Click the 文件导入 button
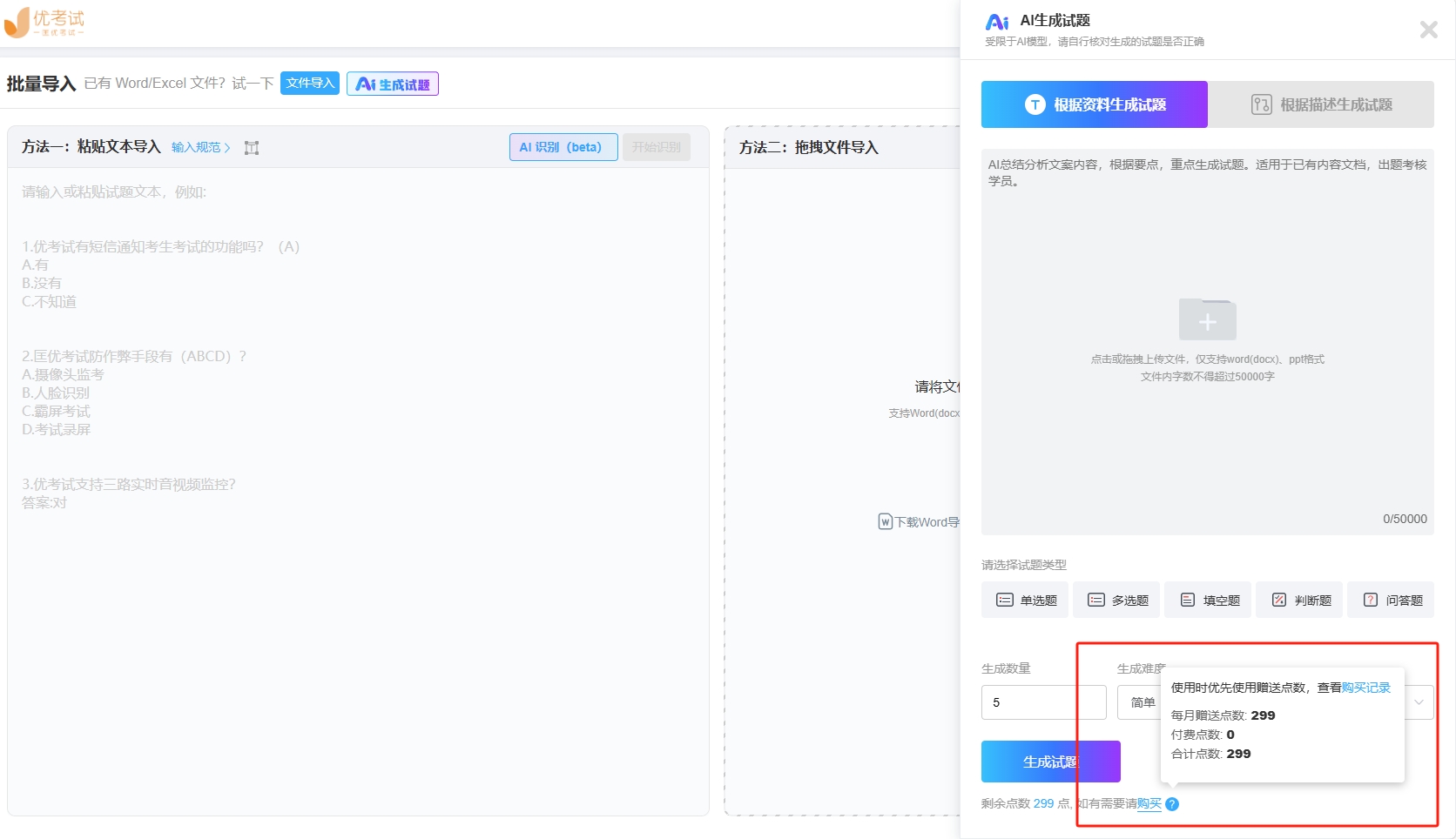The height and width of the screenshot is (839, 1456). pos(310,84)
